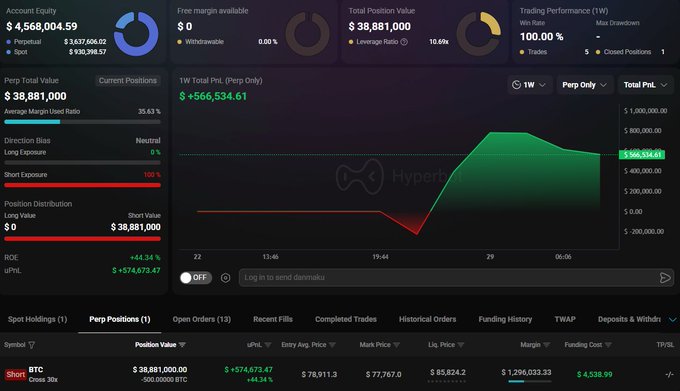Click the Current Positions button
This screenshot has height=391, width=680.
[x=128, y=81]
